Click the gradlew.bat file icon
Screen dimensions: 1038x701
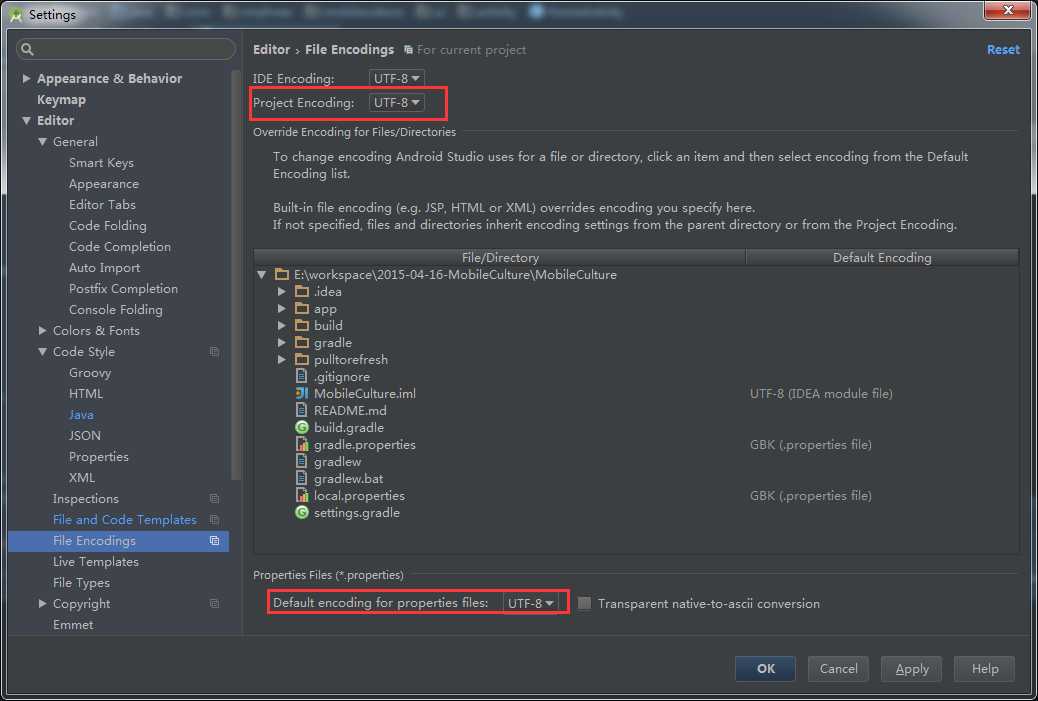(x=302, y=479)
